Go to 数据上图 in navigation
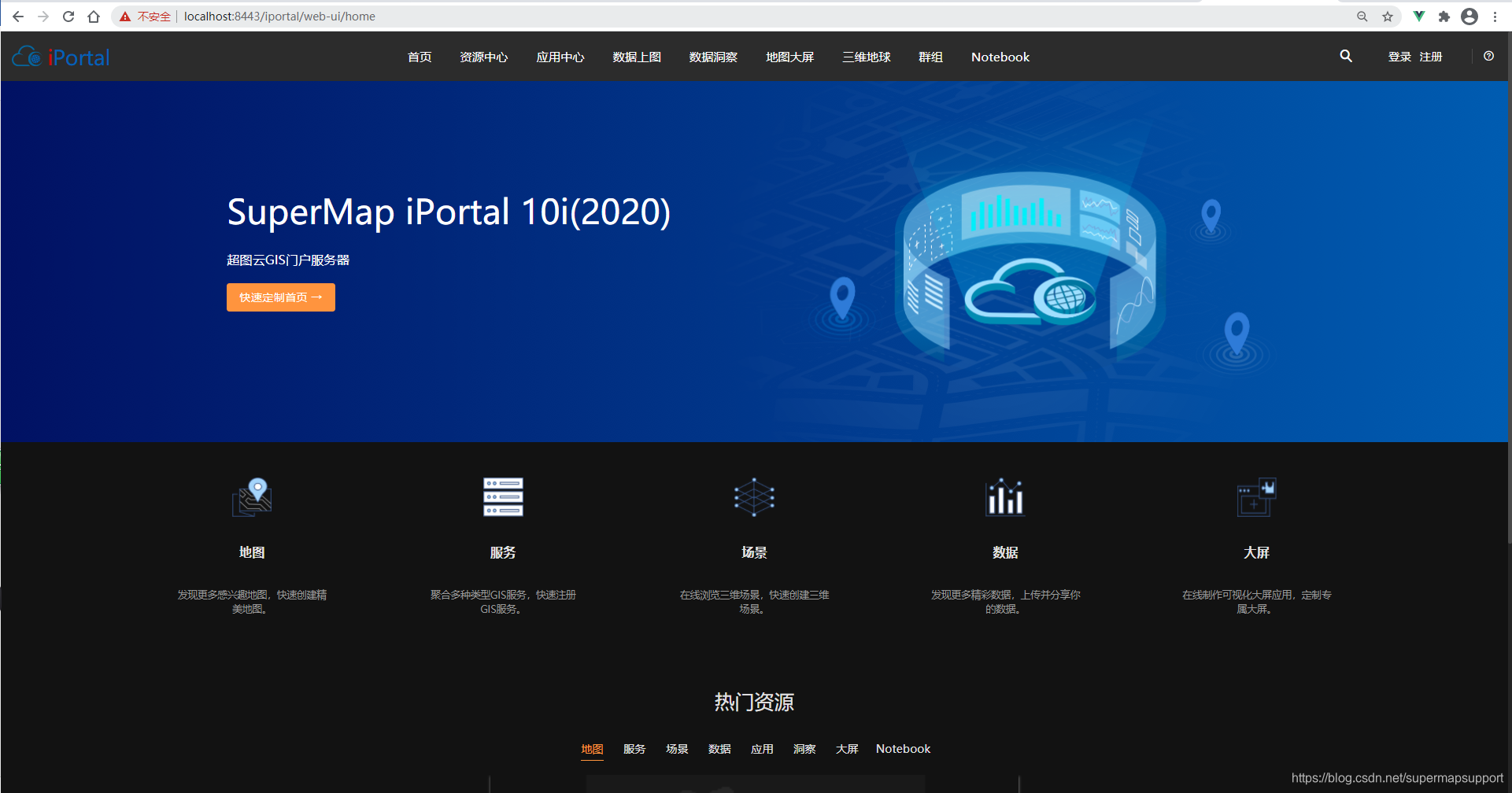Image resolution: width=1512 pixels, height=793 pixels. coord(636,57)
